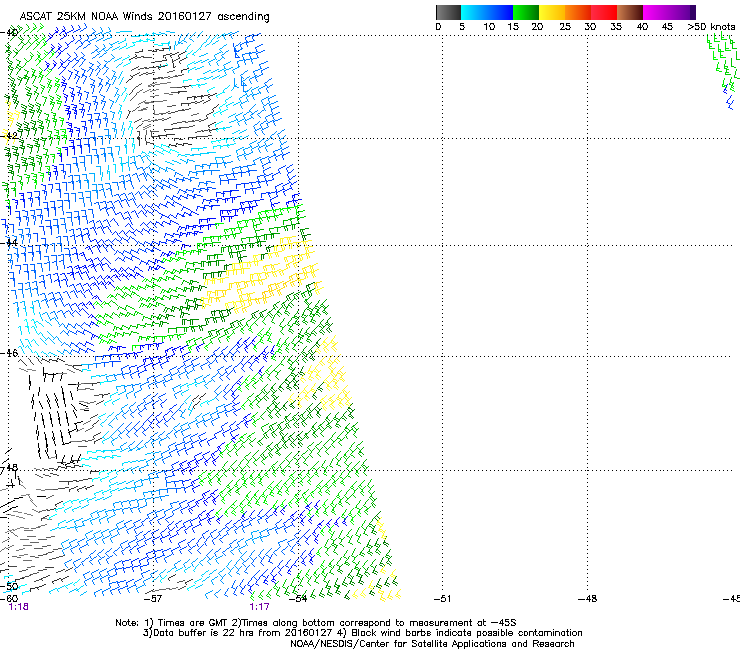Click the purple '1:18' swath time label
This screenshot has width=740, height=650.
click(x=18, y=607)
